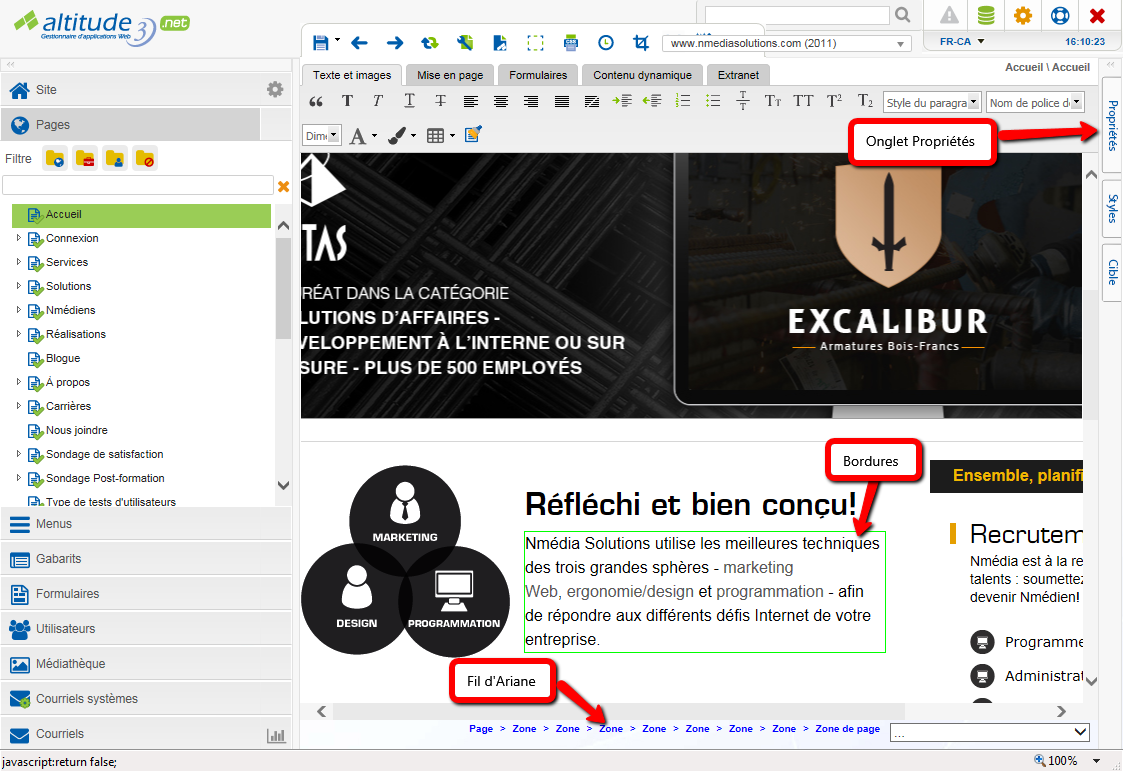Open the text color A picker
1123x772 pixels.
tap(362, 135)
